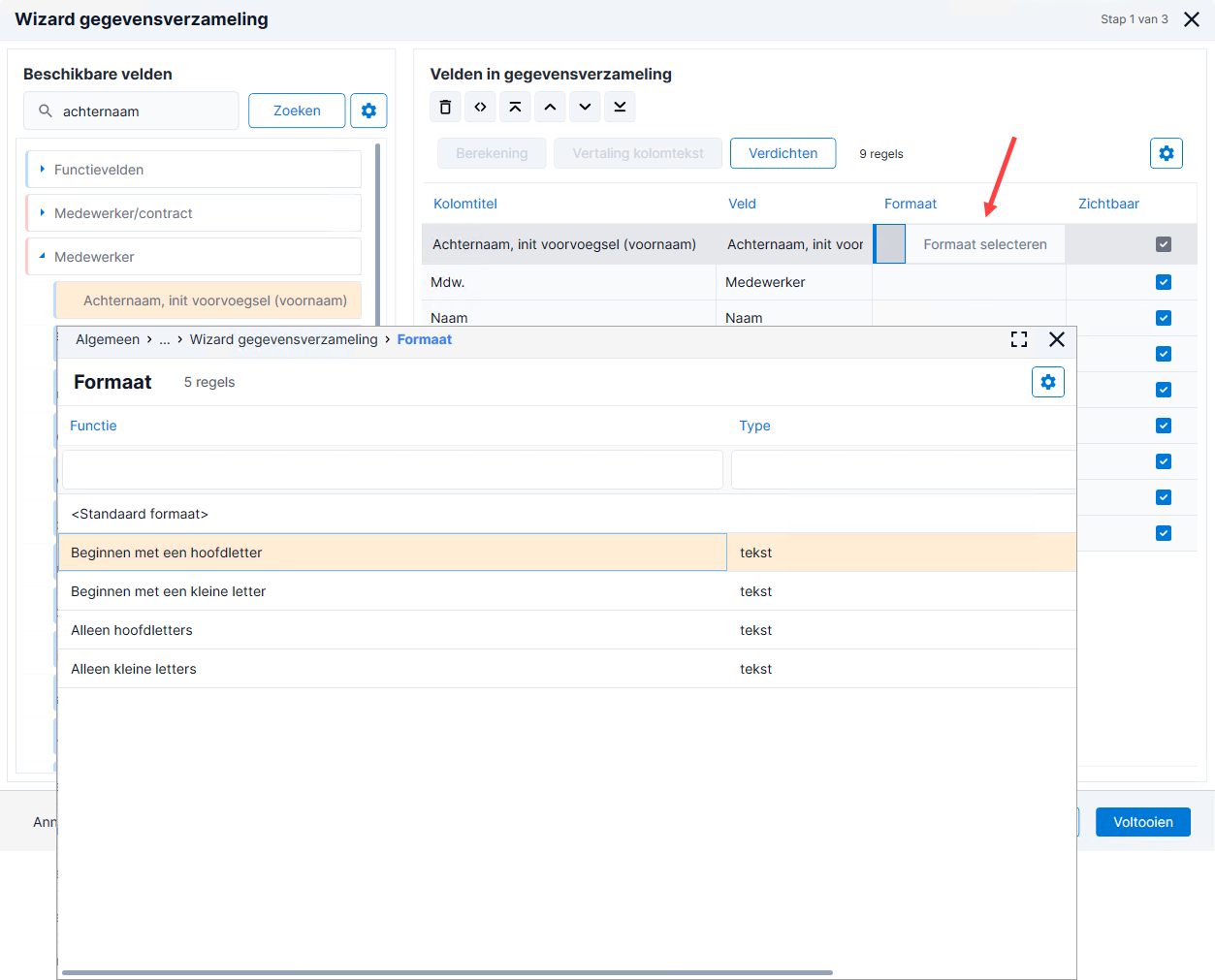The width and height of the screenshot is (1215, 980).
Task: Click the move up chevron icon
Action: [x=550, y=107]
